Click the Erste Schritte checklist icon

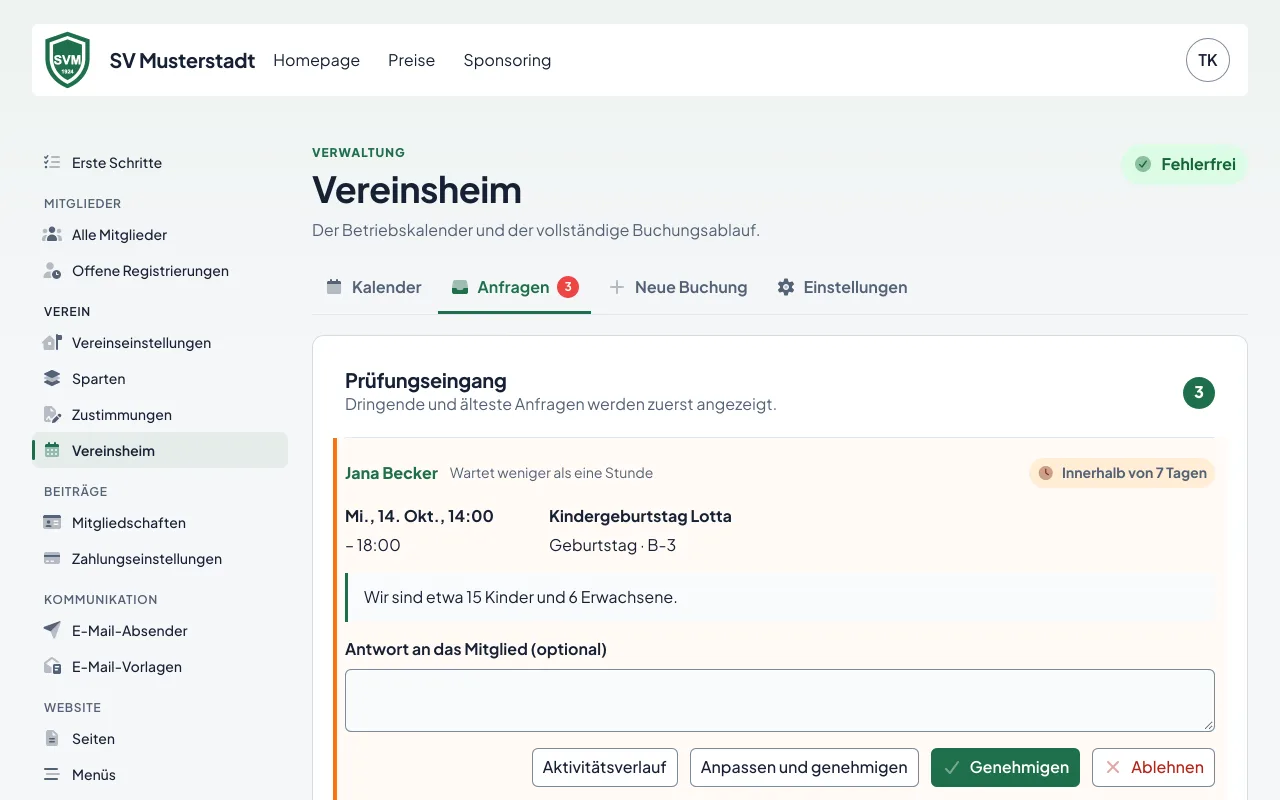[52, 162]
